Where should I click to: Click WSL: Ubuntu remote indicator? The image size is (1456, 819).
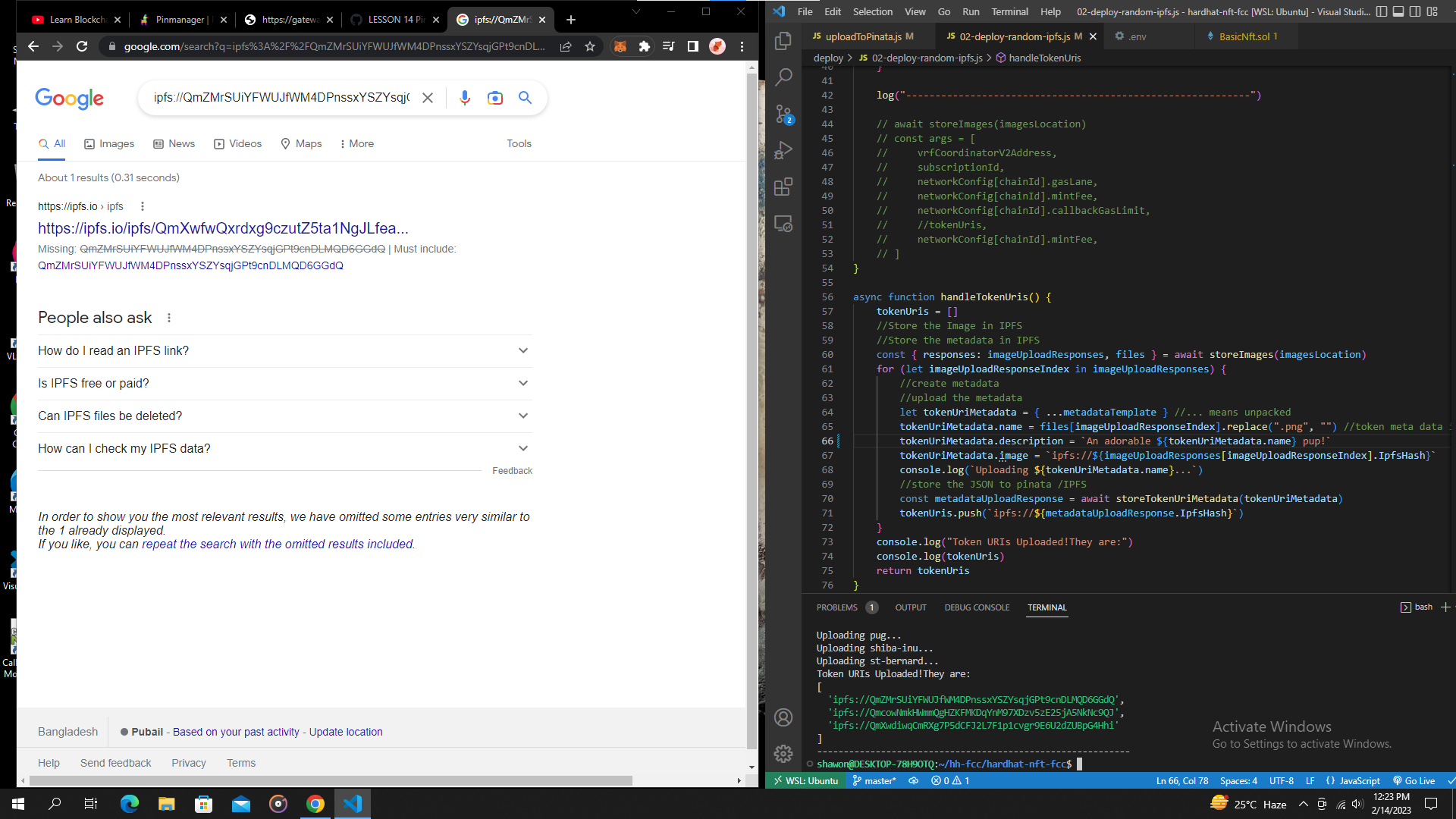click(x=805, y=780)
